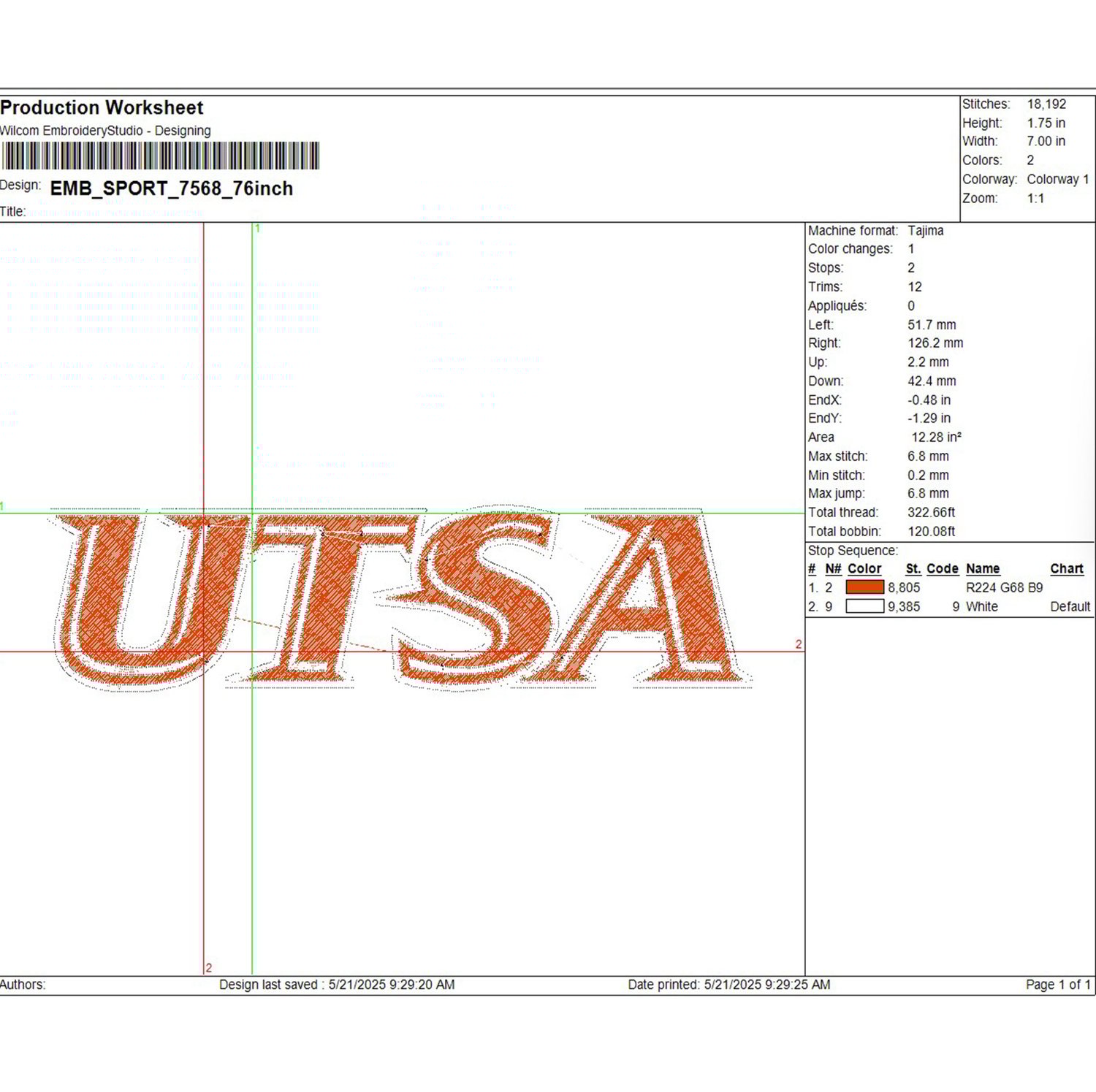Select the Stitches value "18,192"
This screenshot has width=1096, height=1092.
pos(1046,104)
